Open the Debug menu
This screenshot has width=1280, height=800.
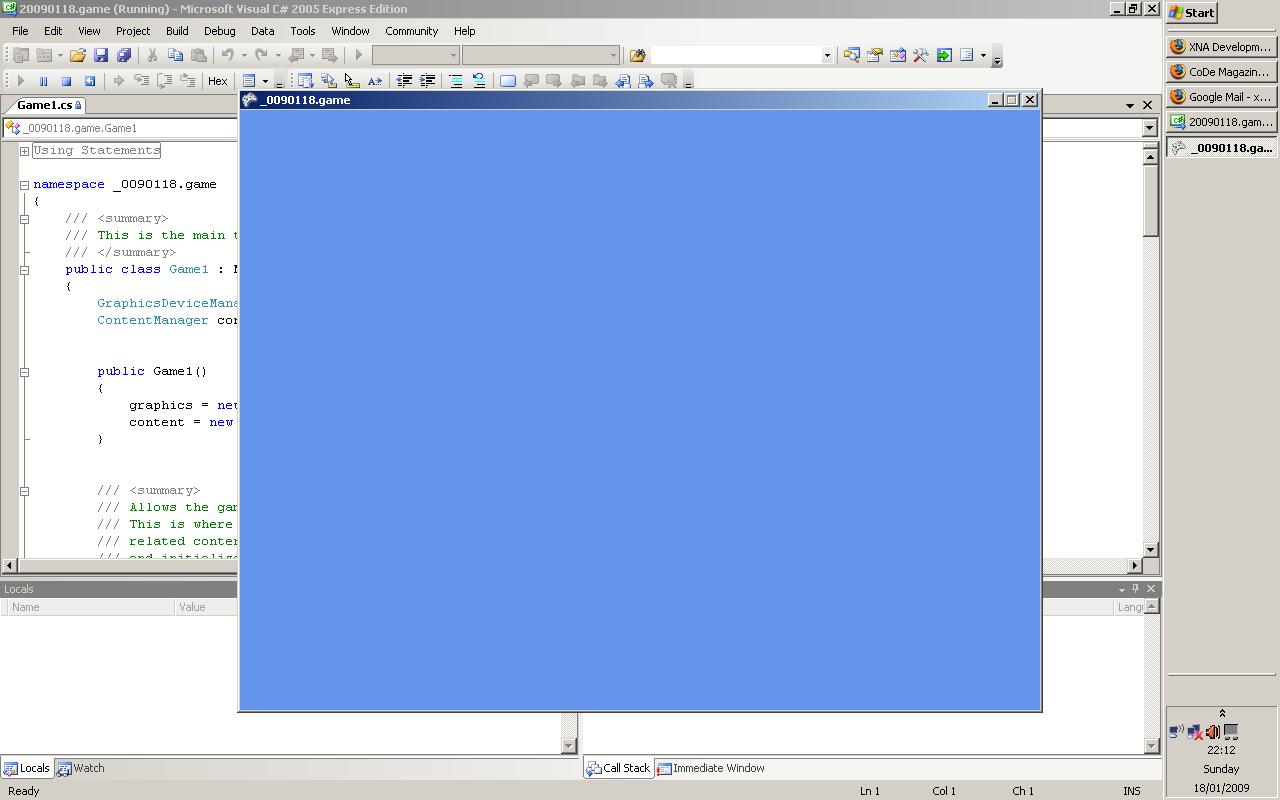[219, 31]
